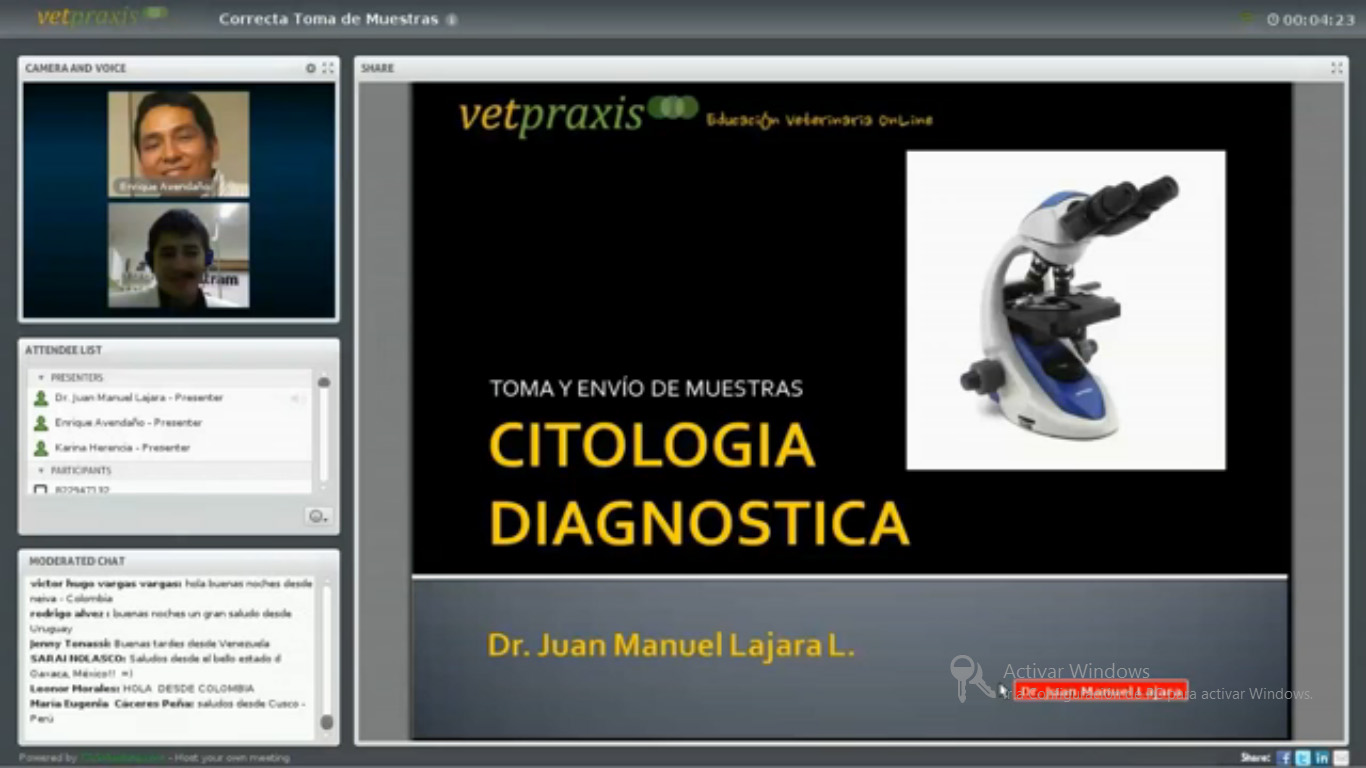The height and width of the screenshot is (768, 1366).
Task: Open Camera and Voice settings gear
Action: (310, 68)
